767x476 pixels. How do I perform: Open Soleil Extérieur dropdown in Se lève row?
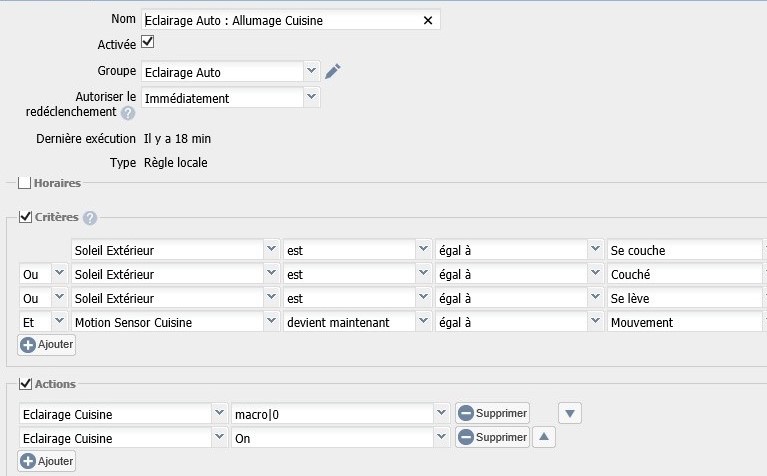click(x=271, y=297)
